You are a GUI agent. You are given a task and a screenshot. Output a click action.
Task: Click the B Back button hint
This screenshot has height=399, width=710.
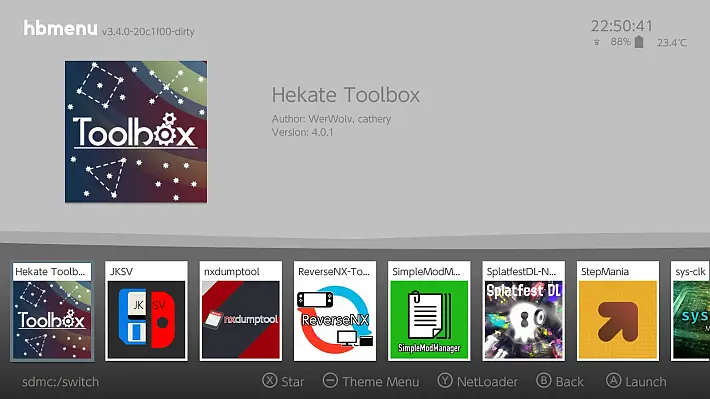coord(560,381)
